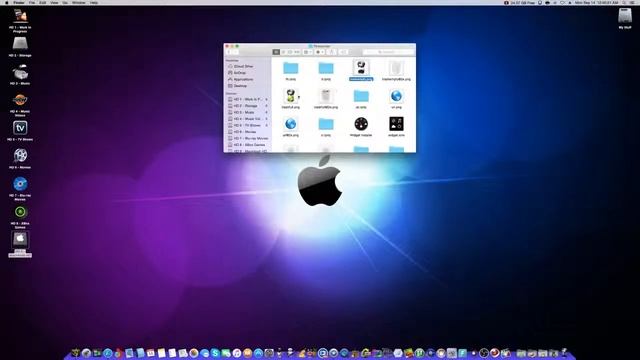Eject HD 3 Music from Finder sidebar
Viewport: 640px width, 360px height.
267,112
